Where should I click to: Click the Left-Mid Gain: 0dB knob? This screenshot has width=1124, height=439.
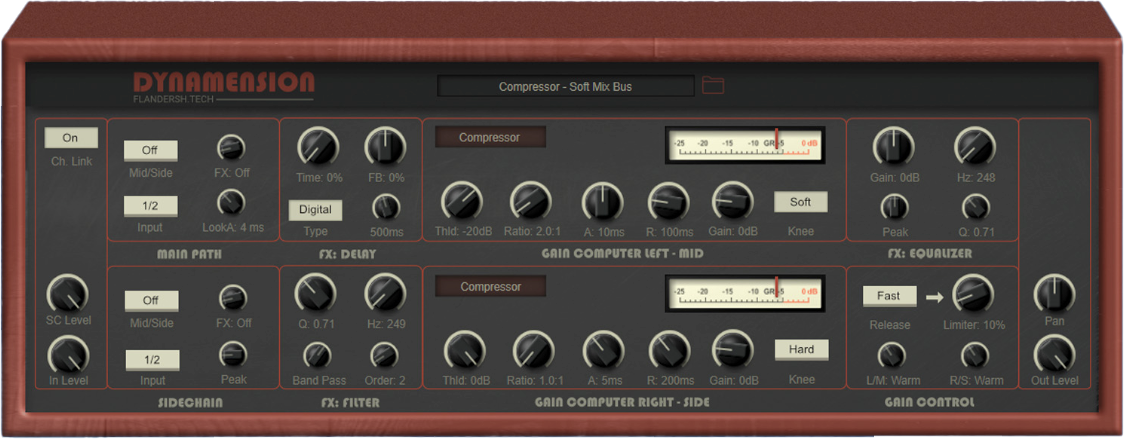click(733, 201)
